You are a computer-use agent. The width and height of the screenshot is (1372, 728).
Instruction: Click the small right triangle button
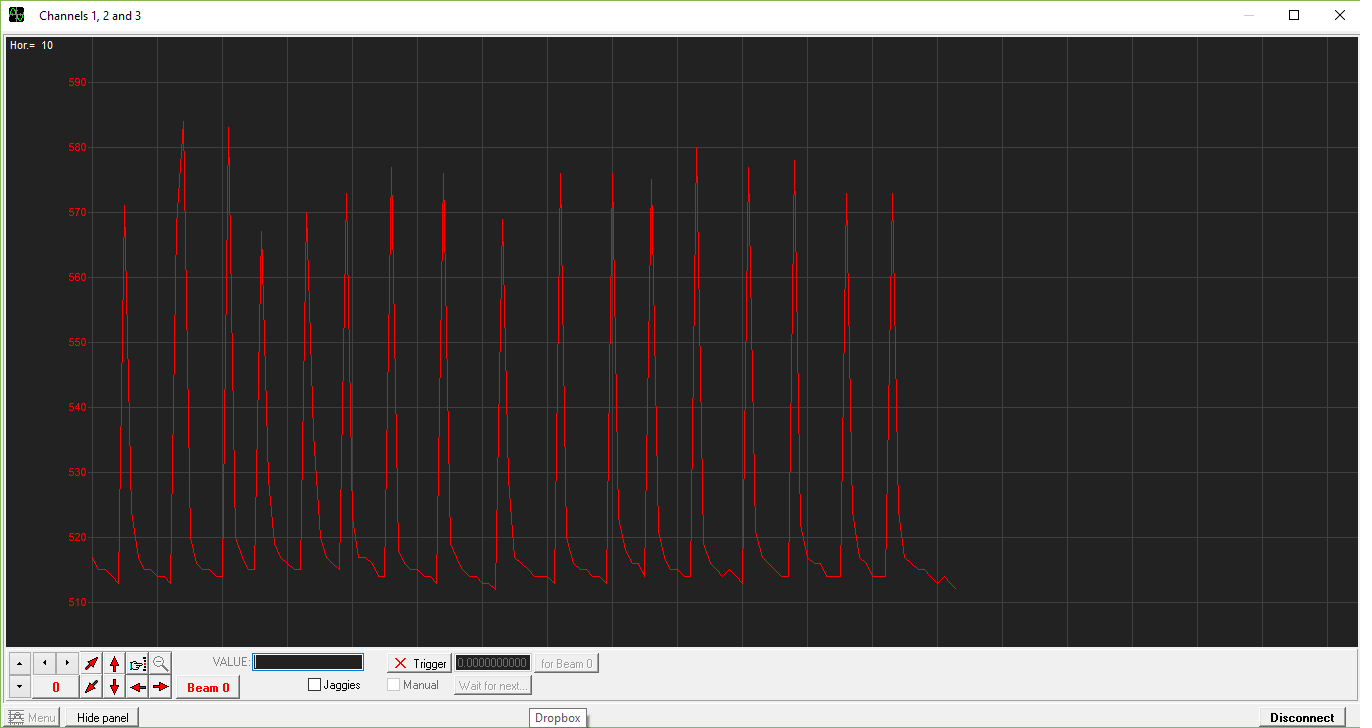coord(67,663)
